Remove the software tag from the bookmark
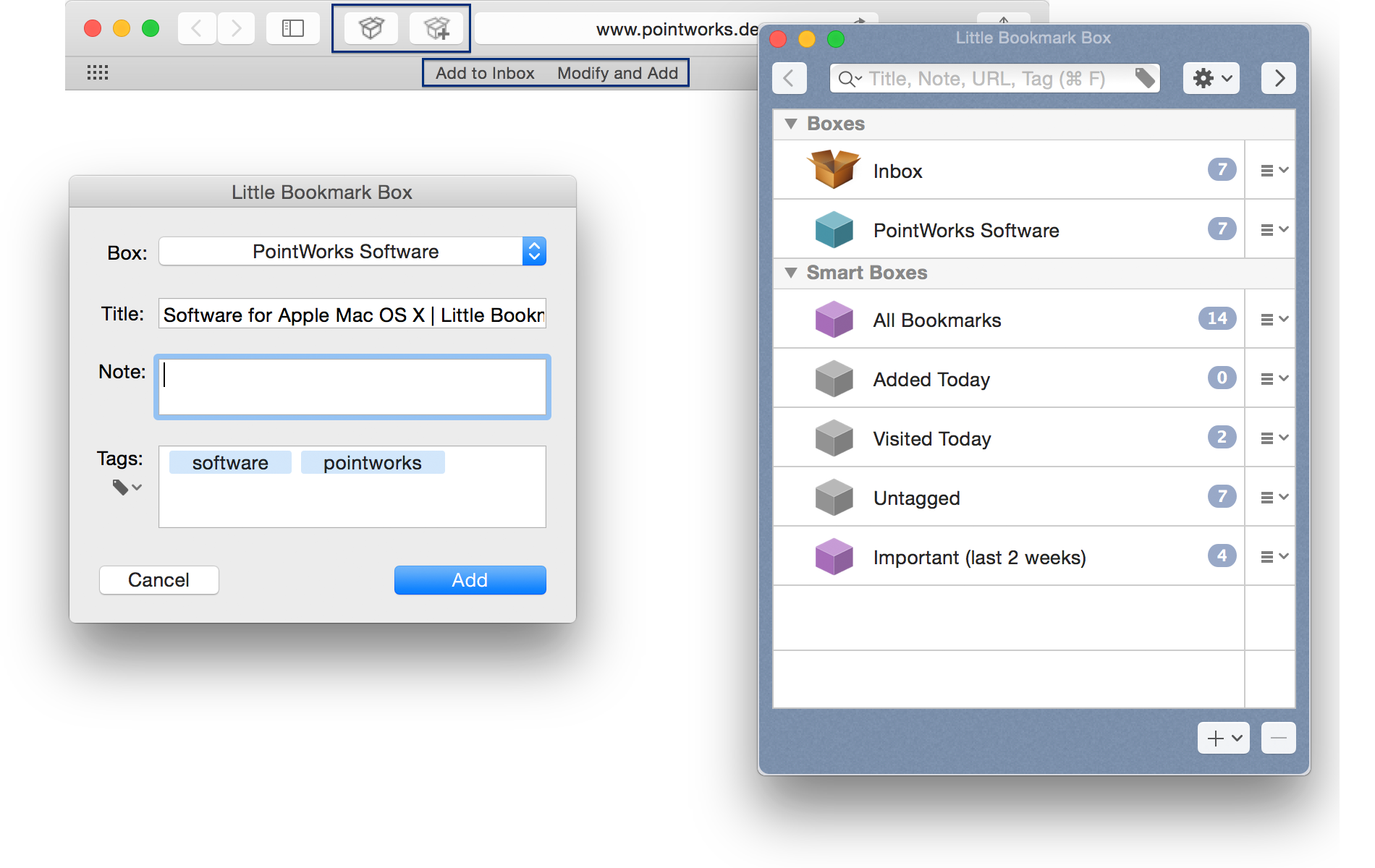 coord(230,462)
